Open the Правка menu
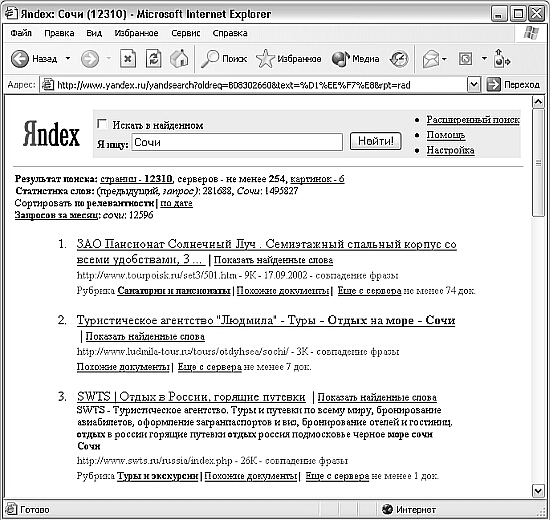Viewport: 550px width, 520px height. tap(59, 33)
